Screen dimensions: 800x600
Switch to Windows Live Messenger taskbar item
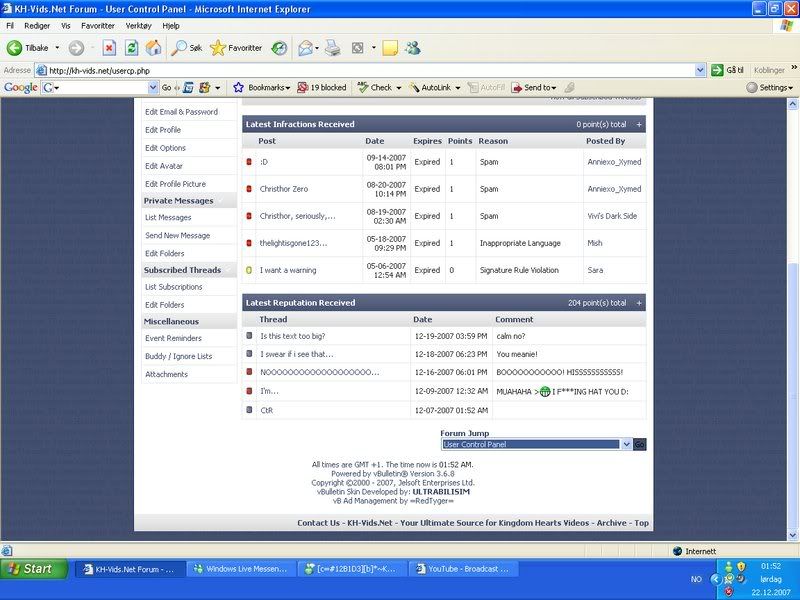pos(241,569)
